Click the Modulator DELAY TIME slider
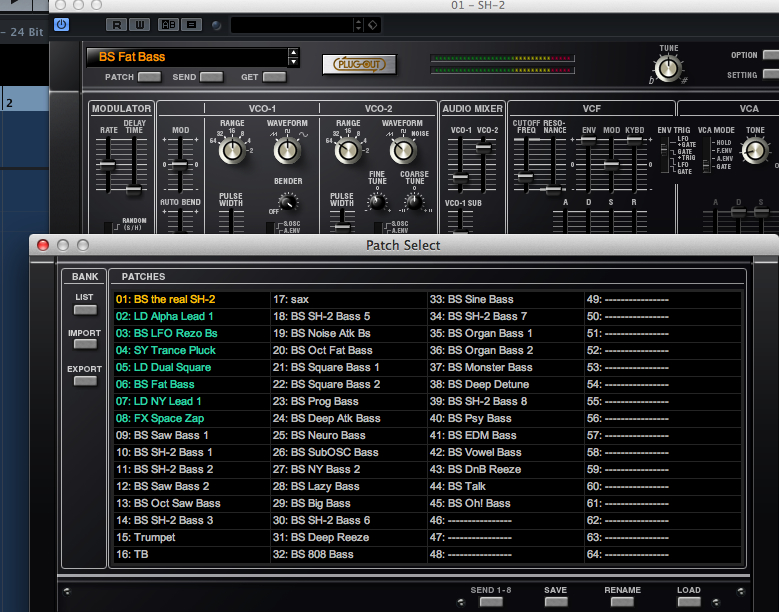779x612 pixels. tap(134, 189)
